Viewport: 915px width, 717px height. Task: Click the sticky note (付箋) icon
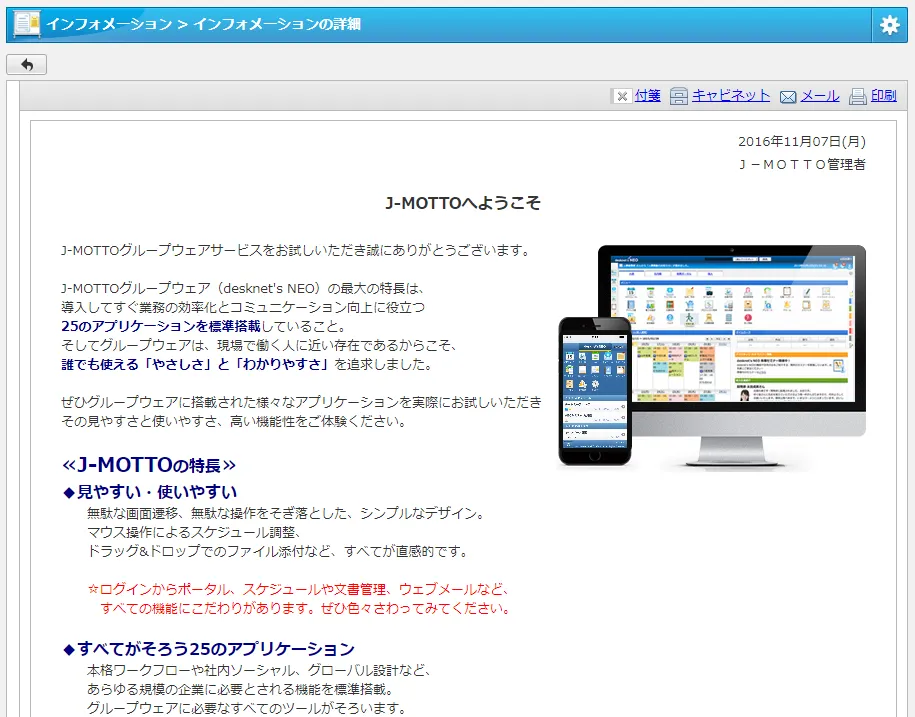click(621, 96)
